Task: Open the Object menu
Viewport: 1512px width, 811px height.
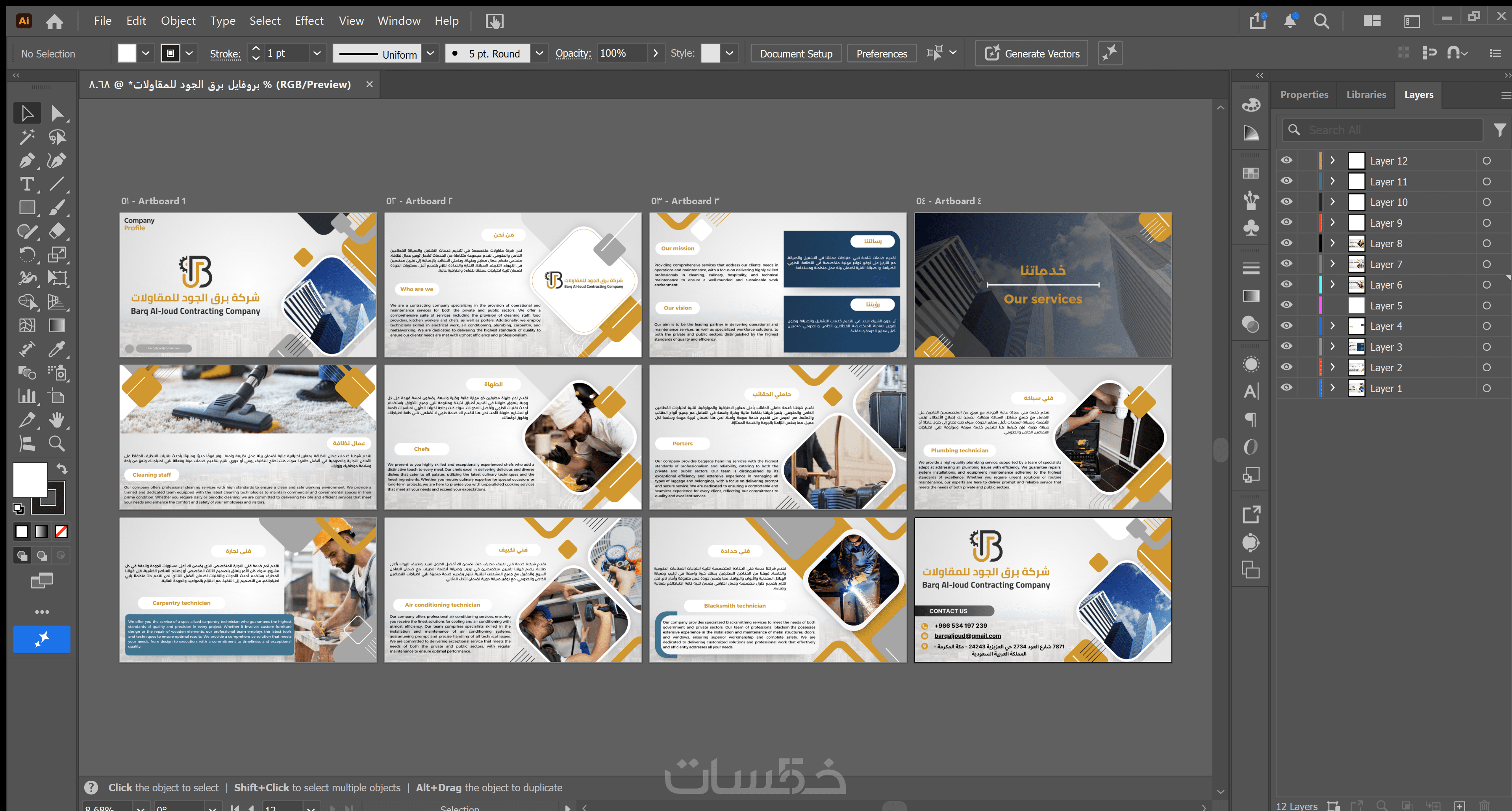Action: click(x=178, y=21)
